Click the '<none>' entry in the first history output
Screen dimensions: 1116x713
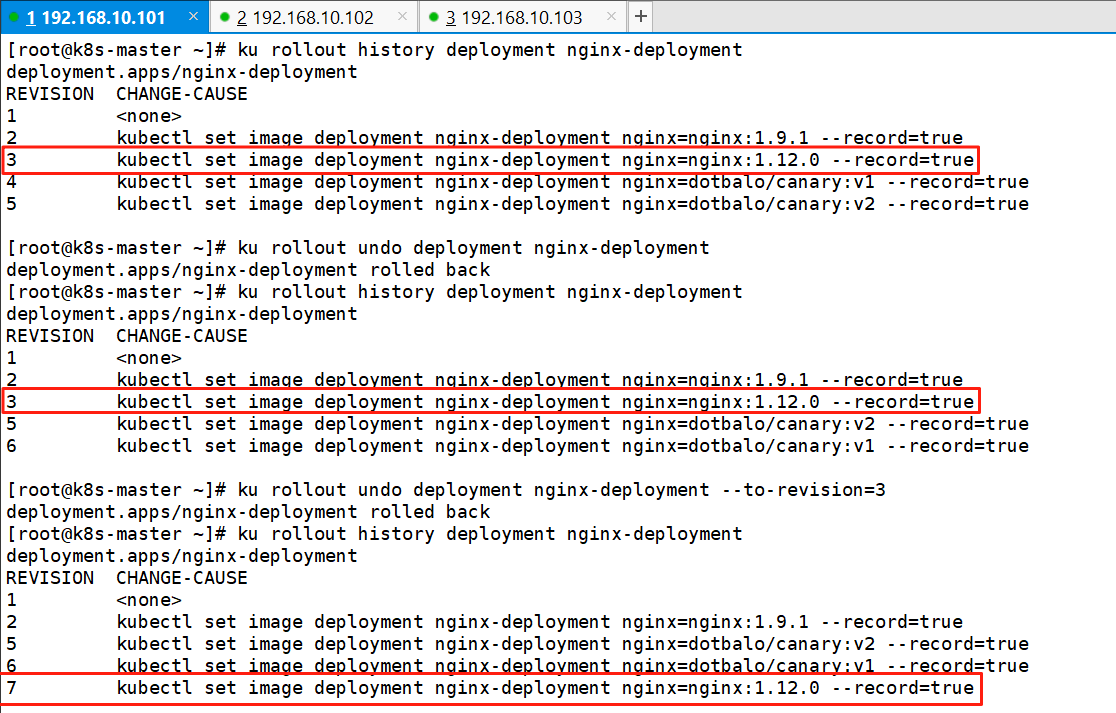(x=149, y=116)
